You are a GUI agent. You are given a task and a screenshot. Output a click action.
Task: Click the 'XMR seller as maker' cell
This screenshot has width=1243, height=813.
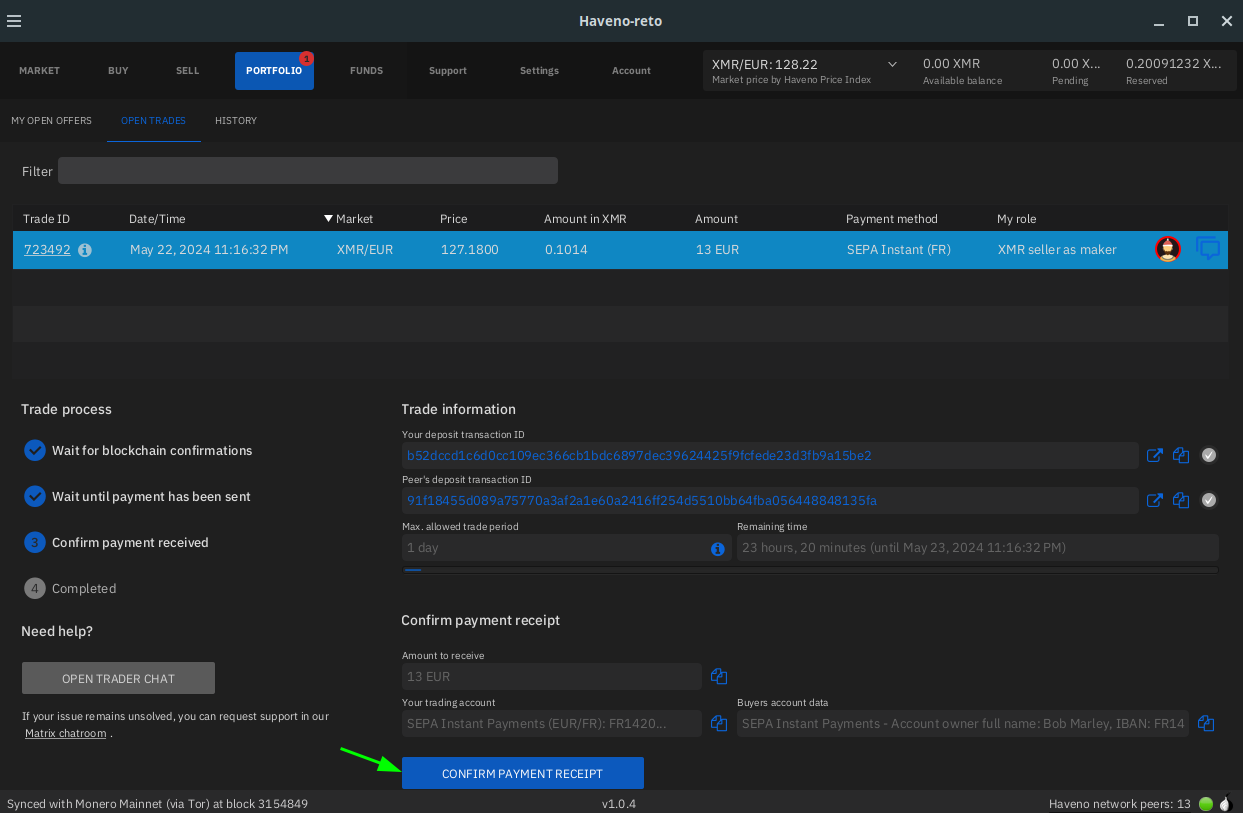tap(1057, 250)
